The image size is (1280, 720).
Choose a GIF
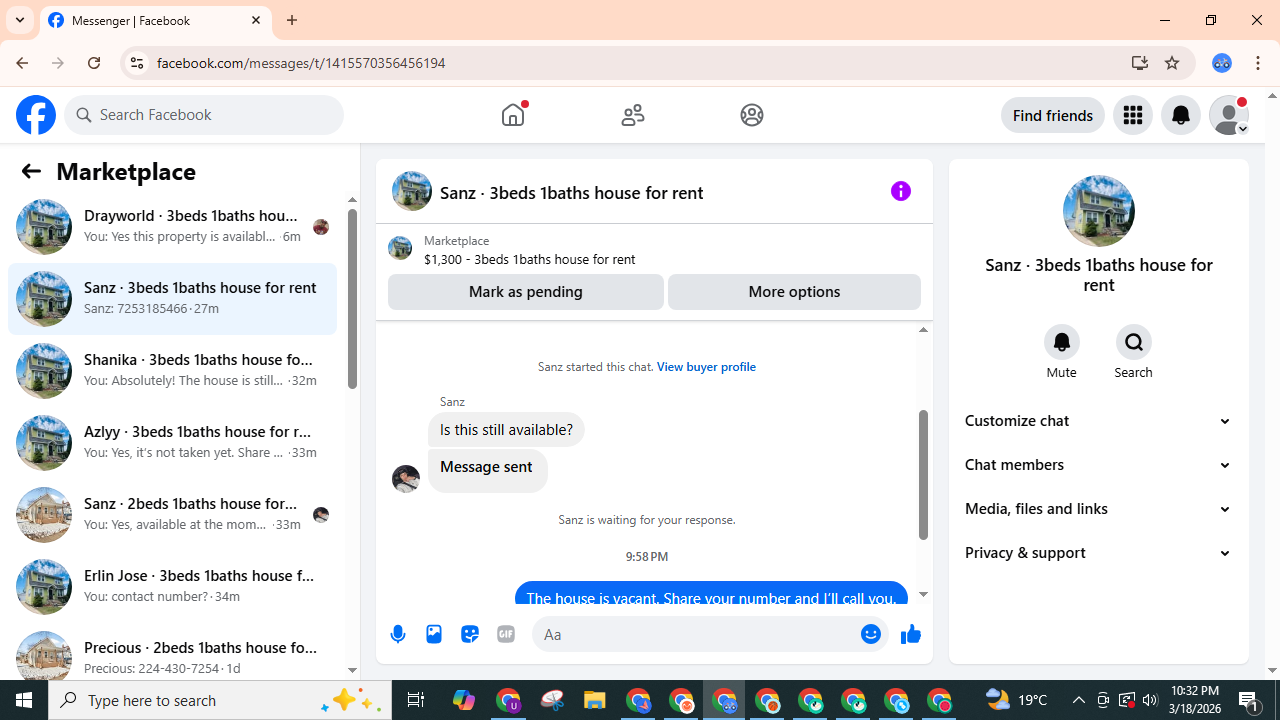506,634
